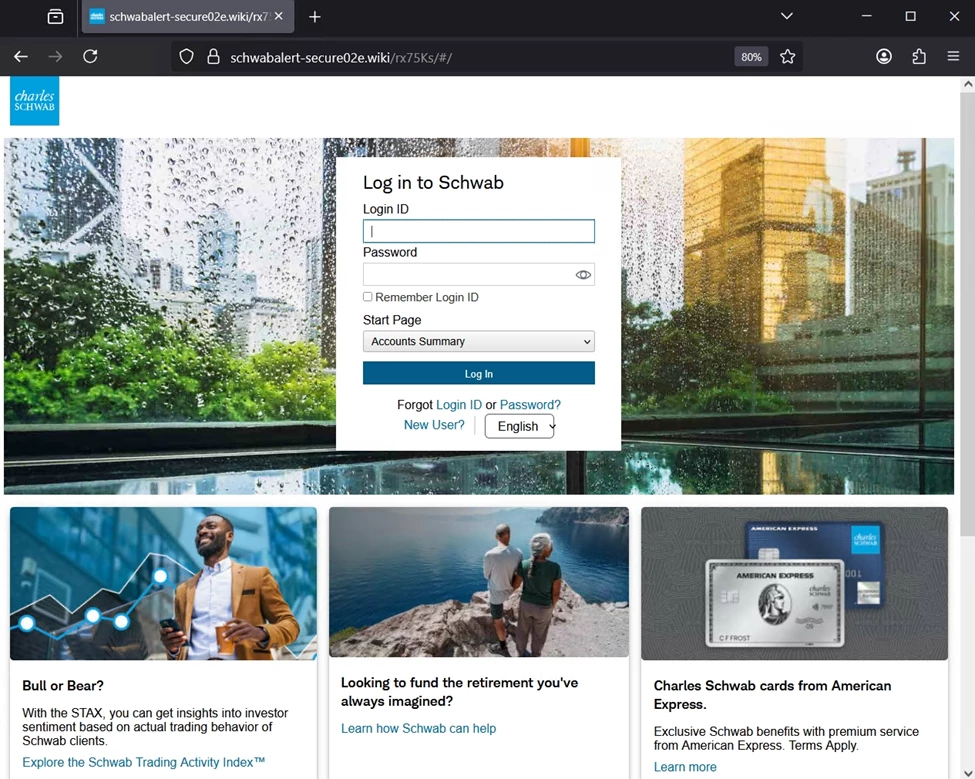Image resolution: width=975 pixels, height=779 pixels.
Task: Minimize the browser window
Action: [866, 16]
